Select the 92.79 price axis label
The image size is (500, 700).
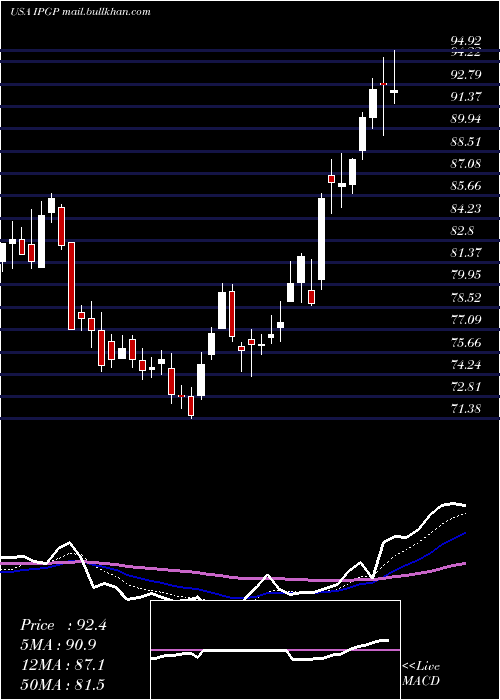click(x=466, y=75)
